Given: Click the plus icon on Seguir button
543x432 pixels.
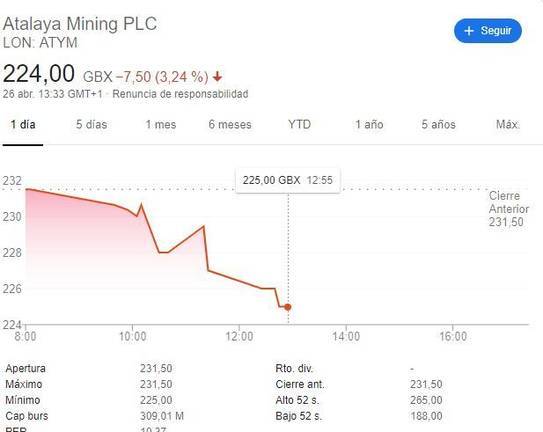Looking at the screenshot, I should 469,31.
